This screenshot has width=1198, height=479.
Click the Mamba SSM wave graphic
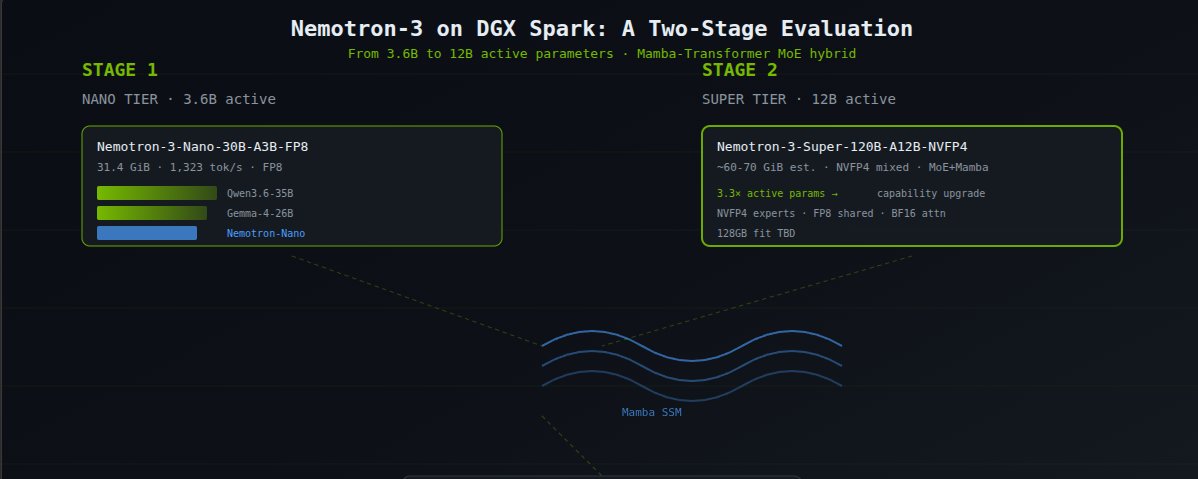(x=691, y=366)
